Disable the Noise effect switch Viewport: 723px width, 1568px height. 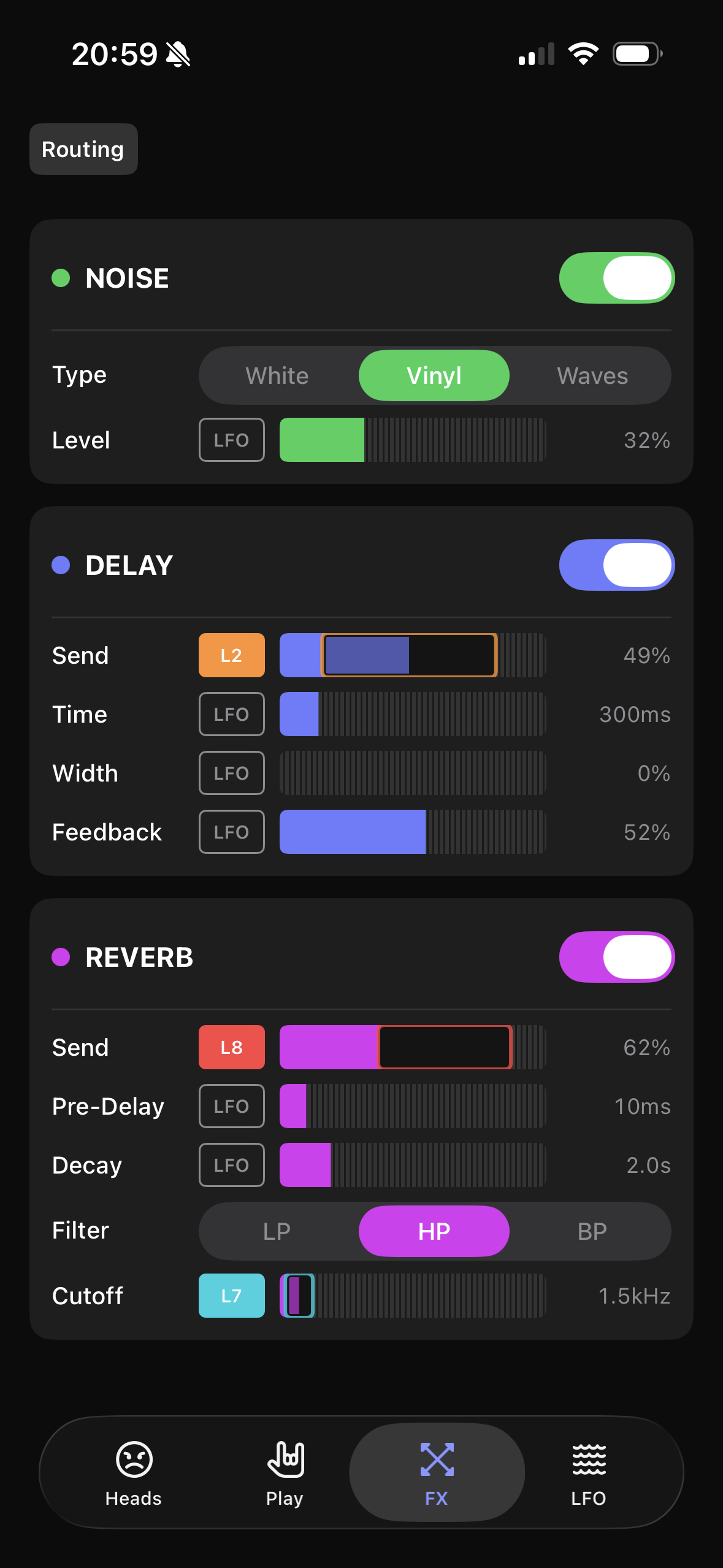click(616, 278)
